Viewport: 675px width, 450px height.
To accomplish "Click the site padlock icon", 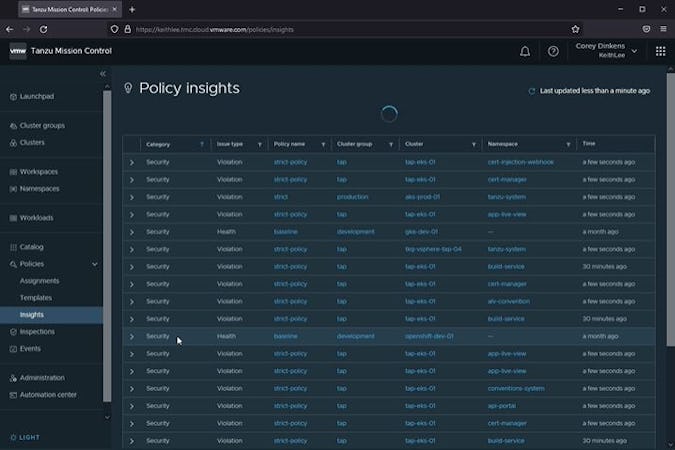I will pyautogui.click(x=127, y=29).
